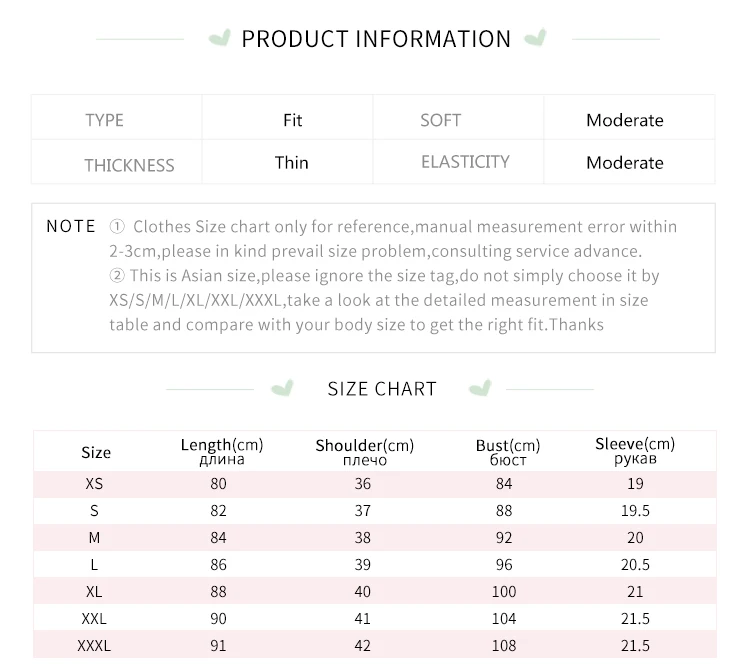Click the Length(cm) column header
The image size is (750, 664).
pyautogui.click(x=222, y=451)
